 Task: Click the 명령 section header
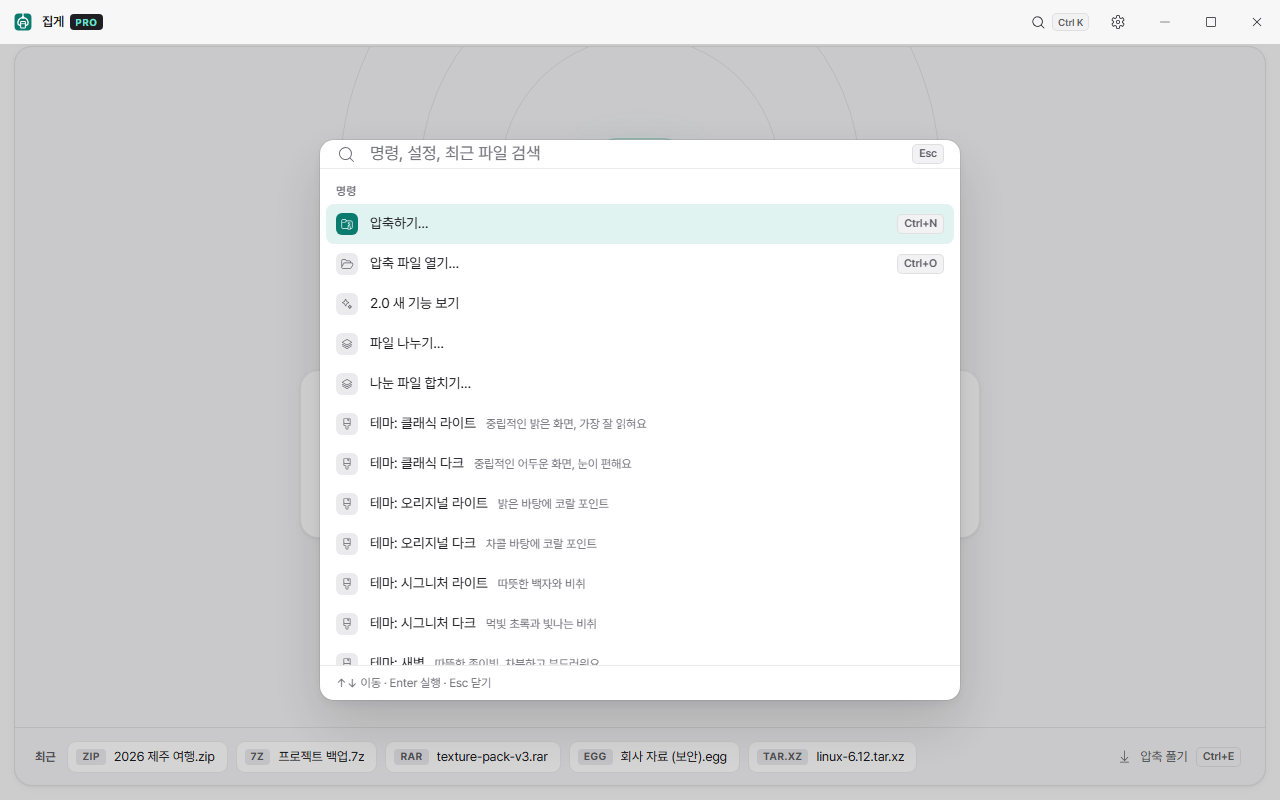(346, 190)
